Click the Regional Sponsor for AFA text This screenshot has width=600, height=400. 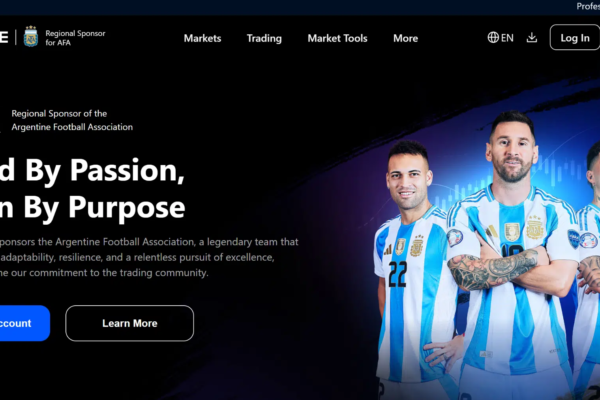pos(75,38)
